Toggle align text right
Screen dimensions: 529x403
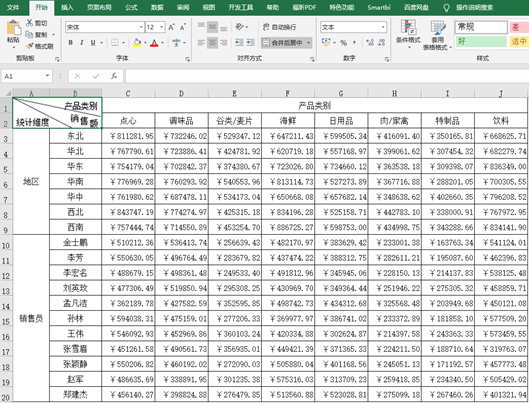point(223,42)
